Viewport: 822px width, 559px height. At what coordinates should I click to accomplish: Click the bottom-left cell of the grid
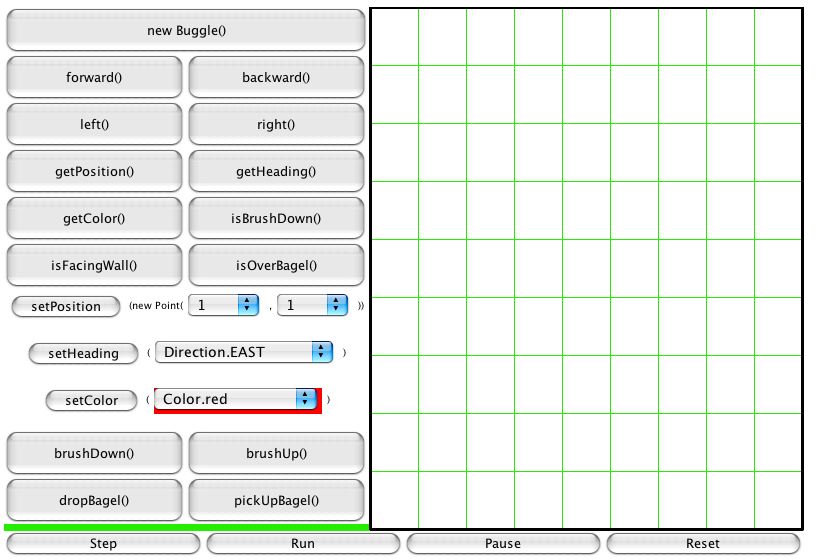coord(395,499)
